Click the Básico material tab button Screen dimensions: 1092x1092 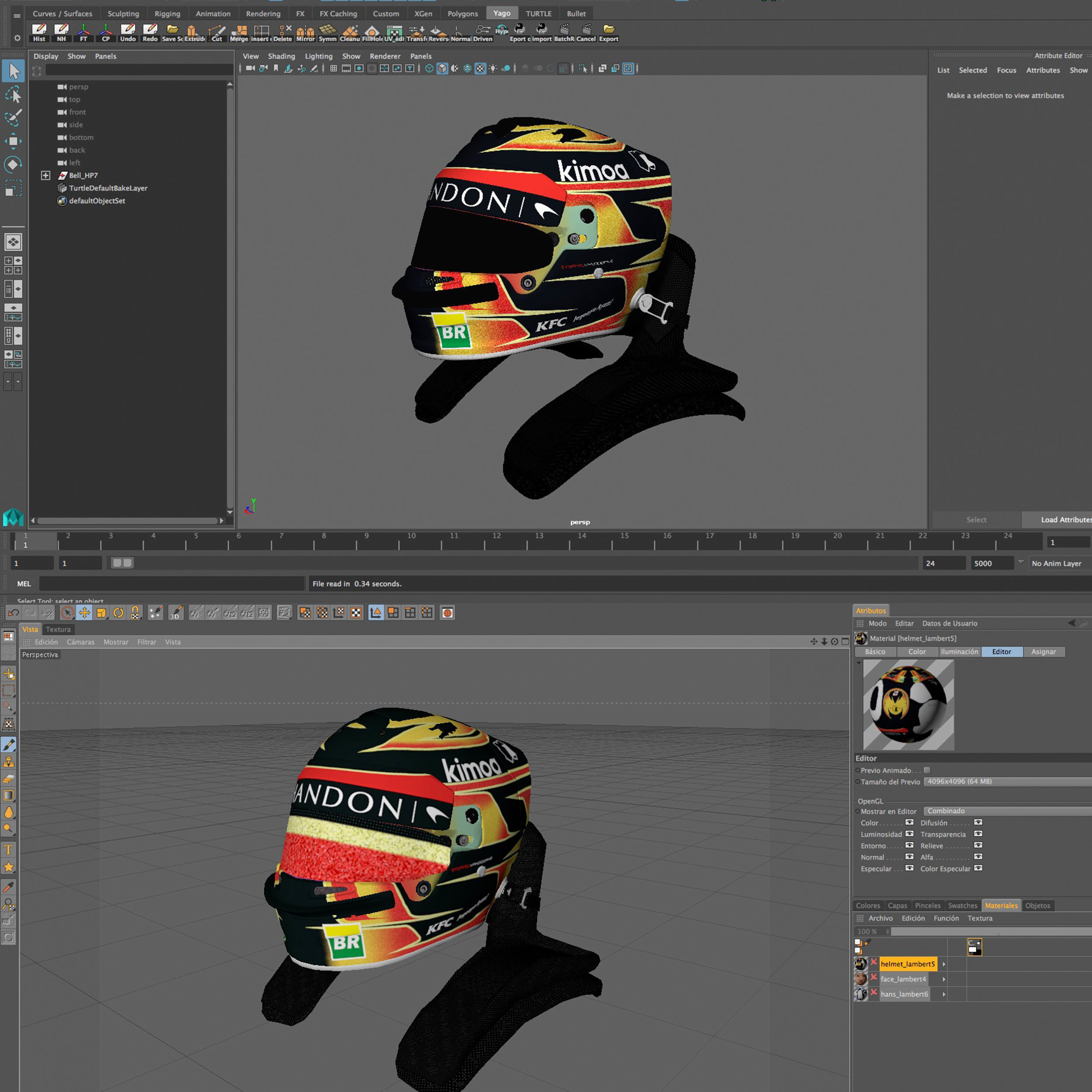click(875, 652)
